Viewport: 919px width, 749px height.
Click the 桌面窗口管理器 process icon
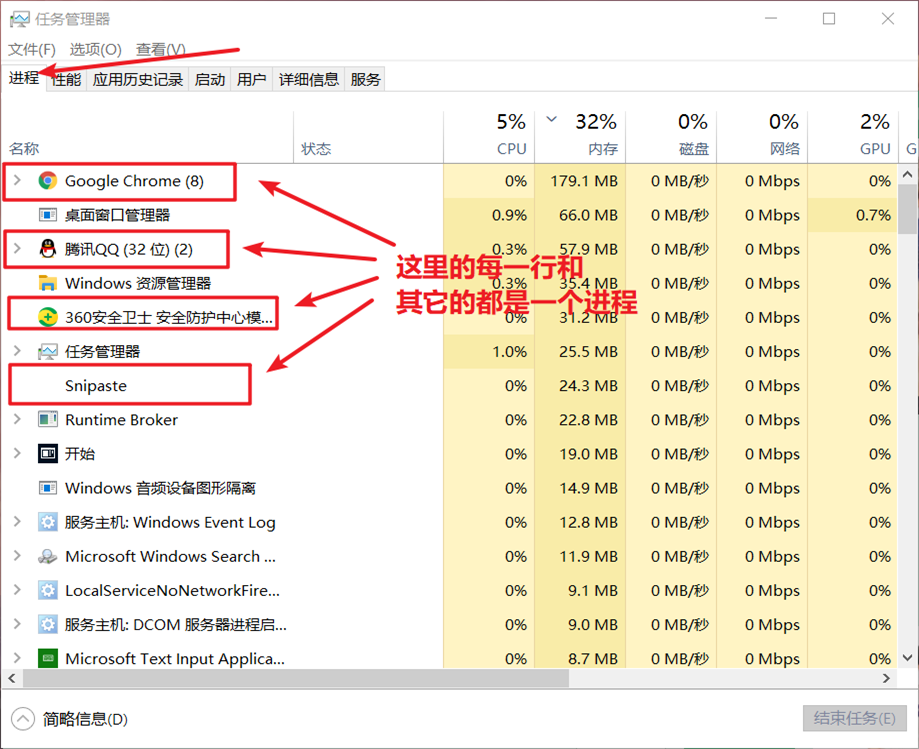[x=47, y=215]
